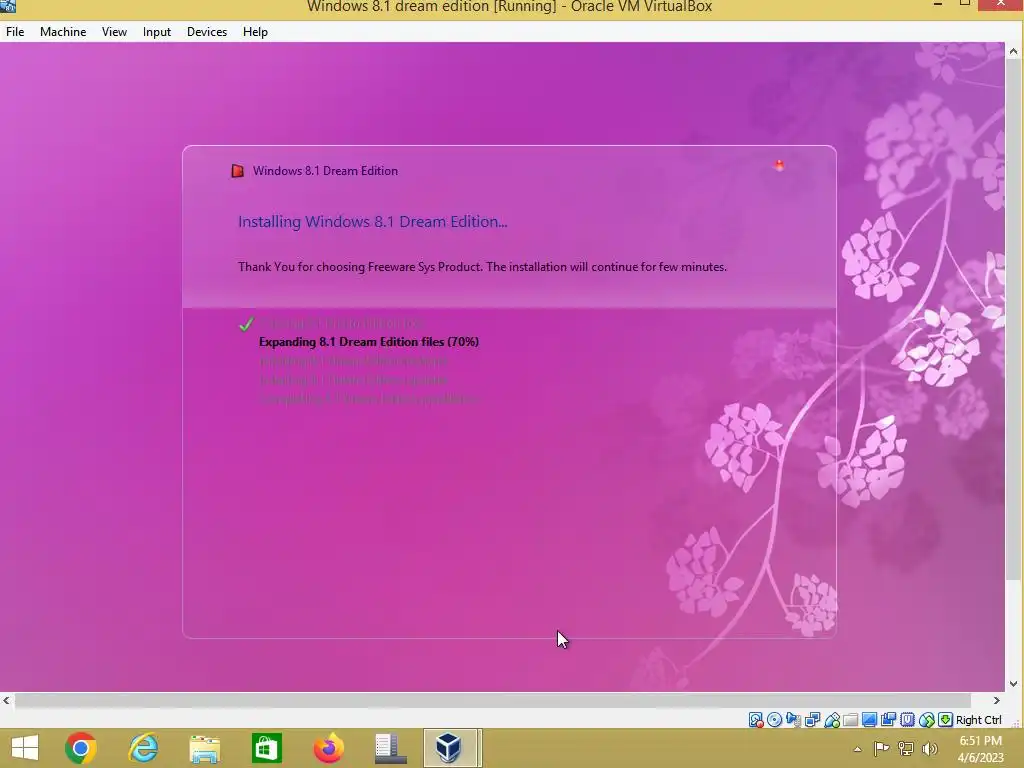
Task: Click the CPU chip indicator icon
Action: point(907,720)
